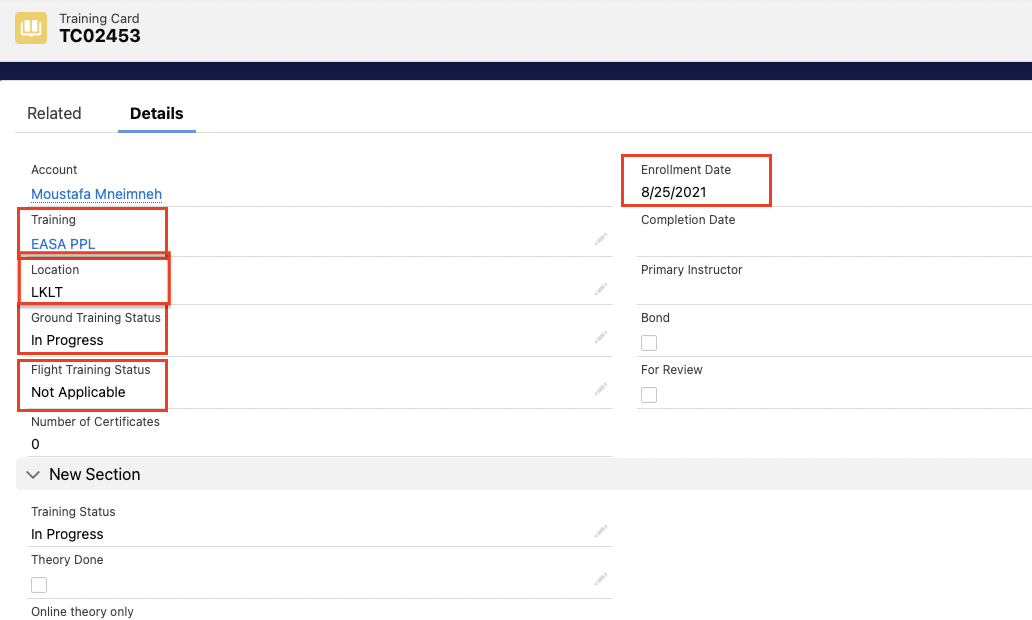Click the New Section heading text
The width and height of the screenshot is (1032, 620).
click(95, 475)
